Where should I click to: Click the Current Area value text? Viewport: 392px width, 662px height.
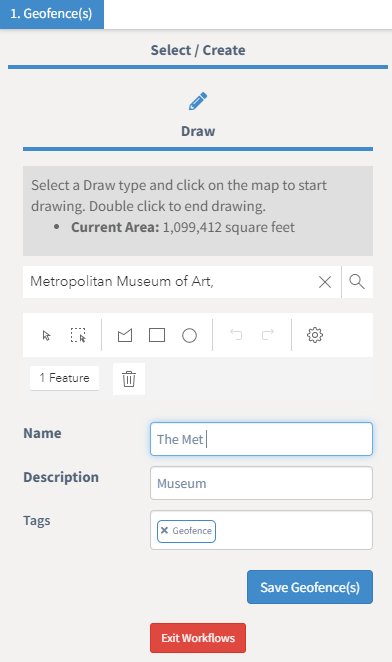point(229,228)
